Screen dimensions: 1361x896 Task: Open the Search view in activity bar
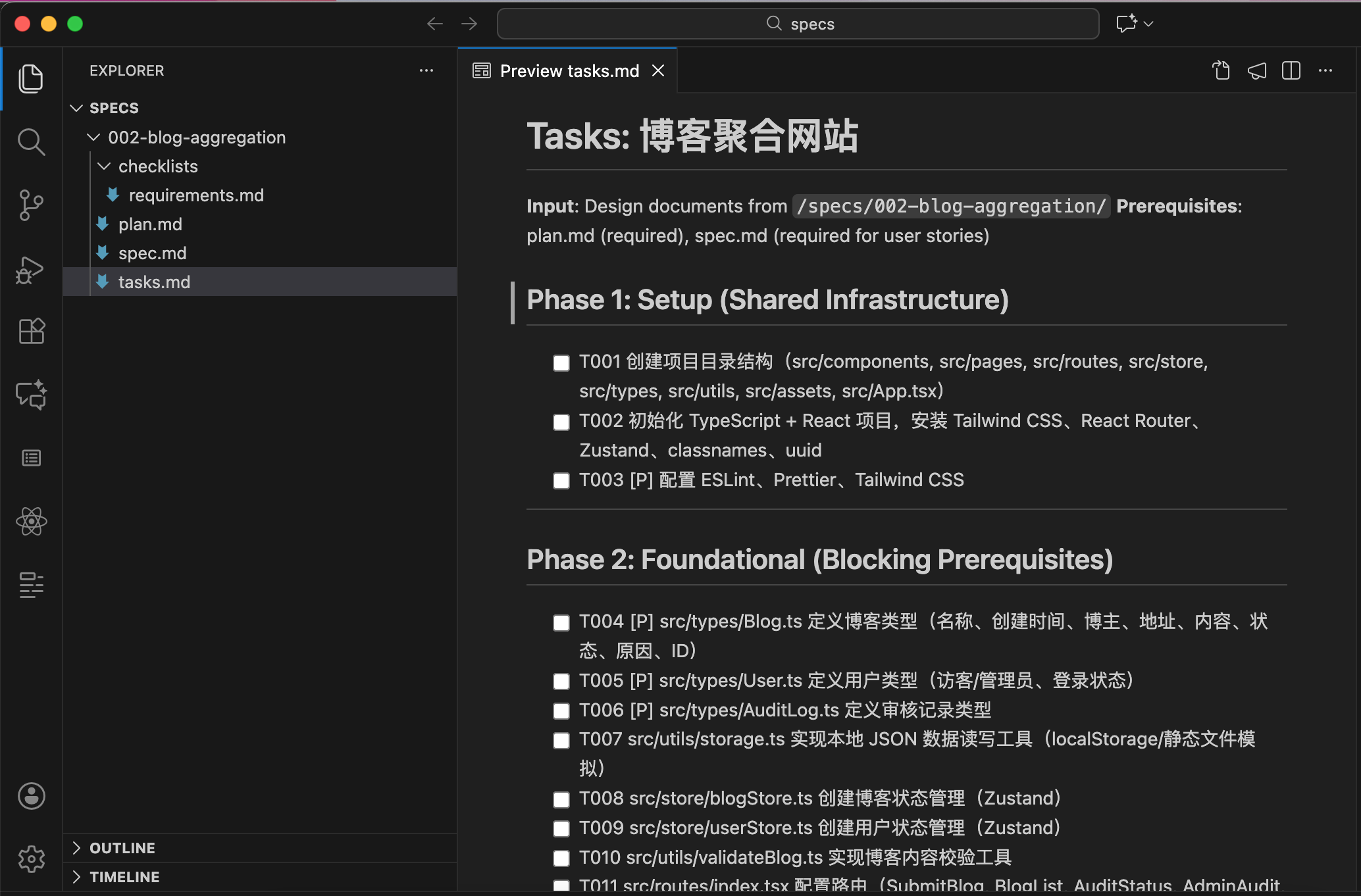pos(31,141)
